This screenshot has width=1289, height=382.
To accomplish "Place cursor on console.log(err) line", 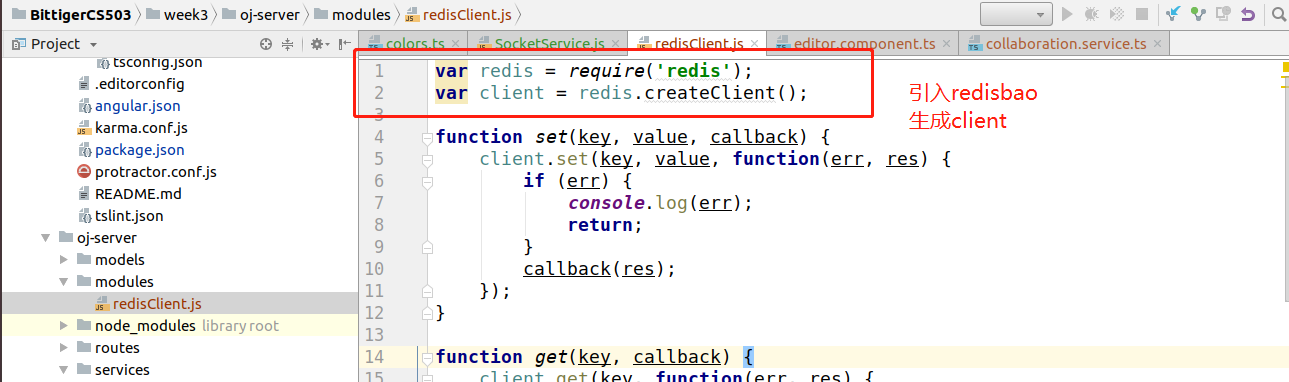I will (659, 203).
